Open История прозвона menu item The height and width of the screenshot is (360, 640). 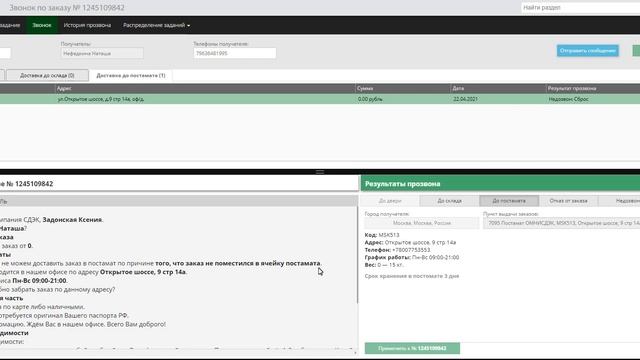click(87, 25)
